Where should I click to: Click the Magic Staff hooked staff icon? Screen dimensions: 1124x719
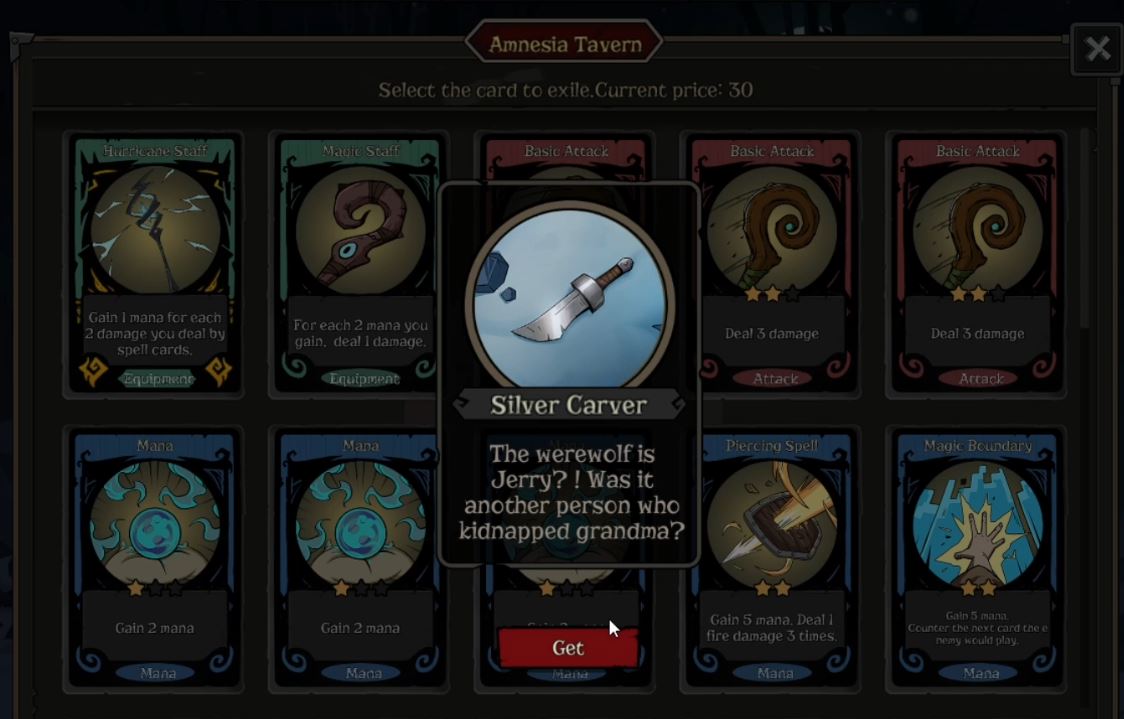pyautogui.click(x=361, y=231)
